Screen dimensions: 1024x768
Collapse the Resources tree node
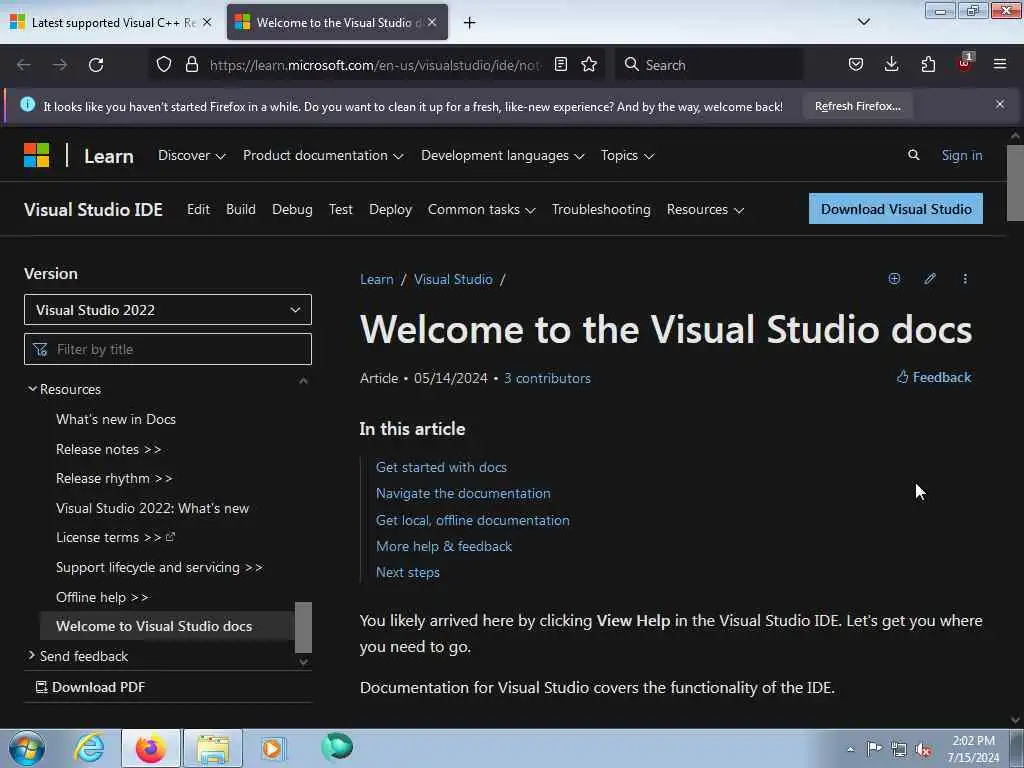click(x=65, y=389)
